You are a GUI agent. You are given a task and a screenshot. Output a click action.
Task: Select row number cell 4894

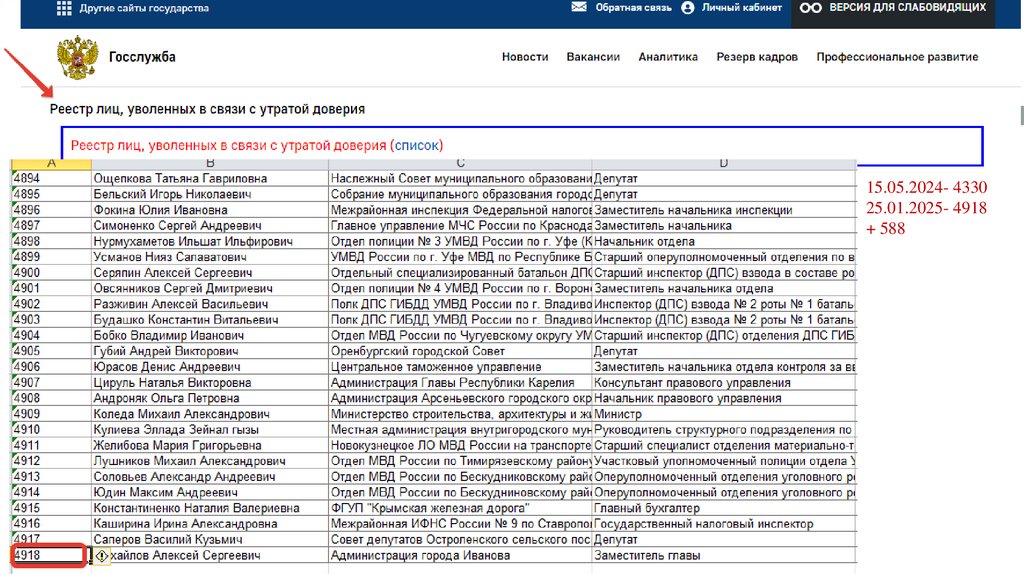point(52,178)
